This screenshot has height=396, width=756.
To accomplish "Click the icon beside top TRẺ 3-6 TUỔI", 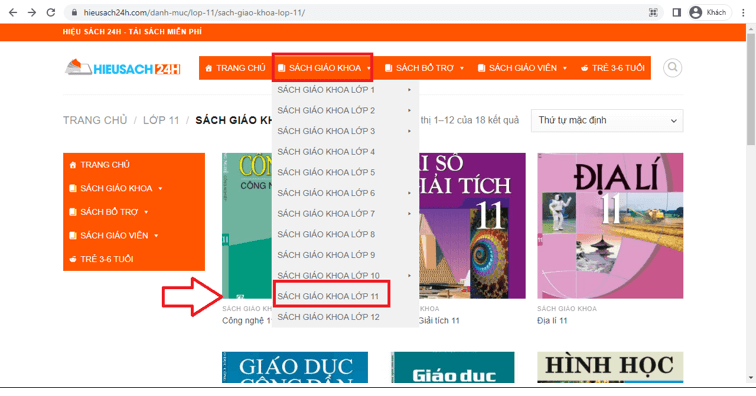I will tap(584, 68).
